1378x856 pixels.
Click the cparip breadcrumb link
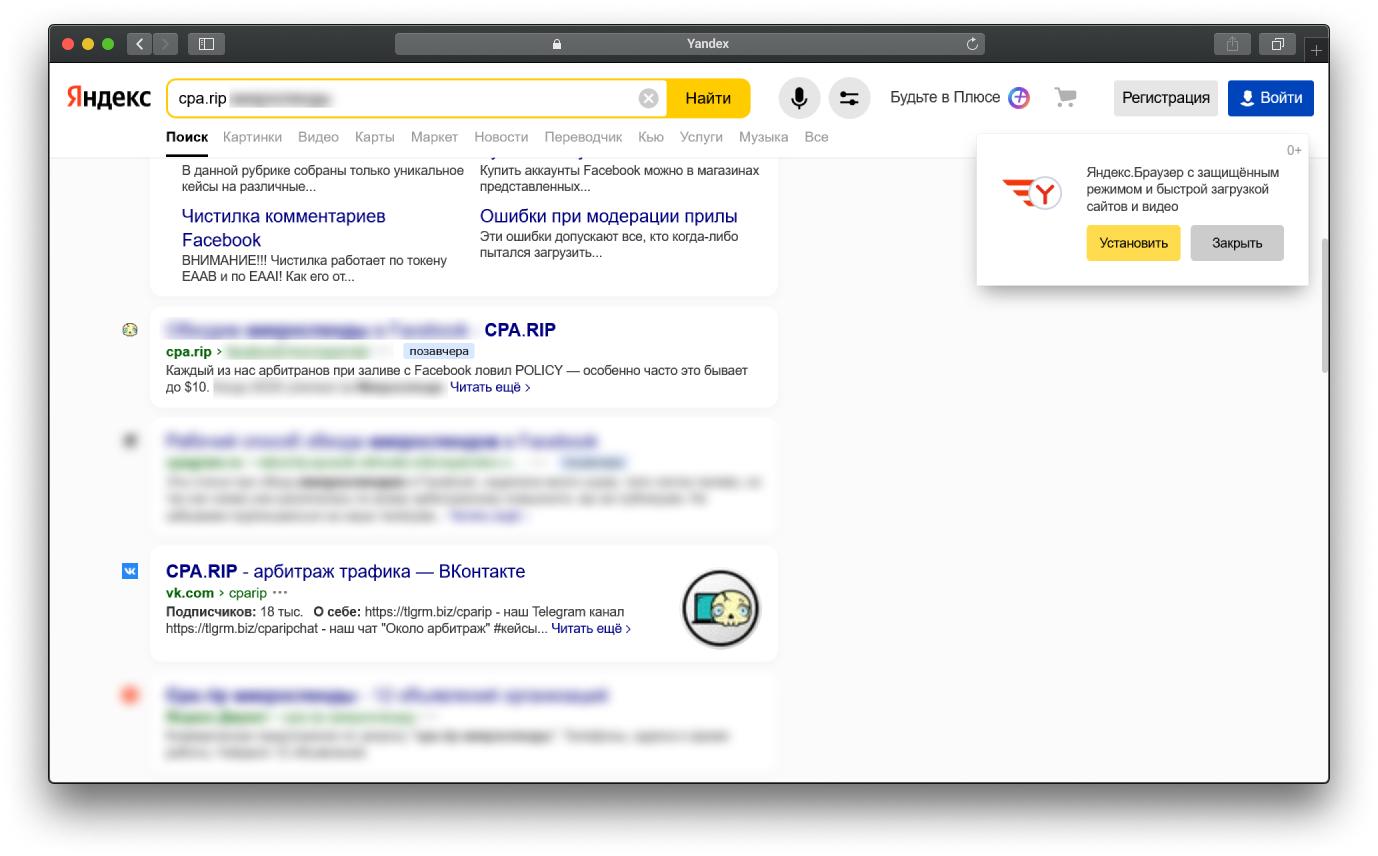[x=248, y=593]
